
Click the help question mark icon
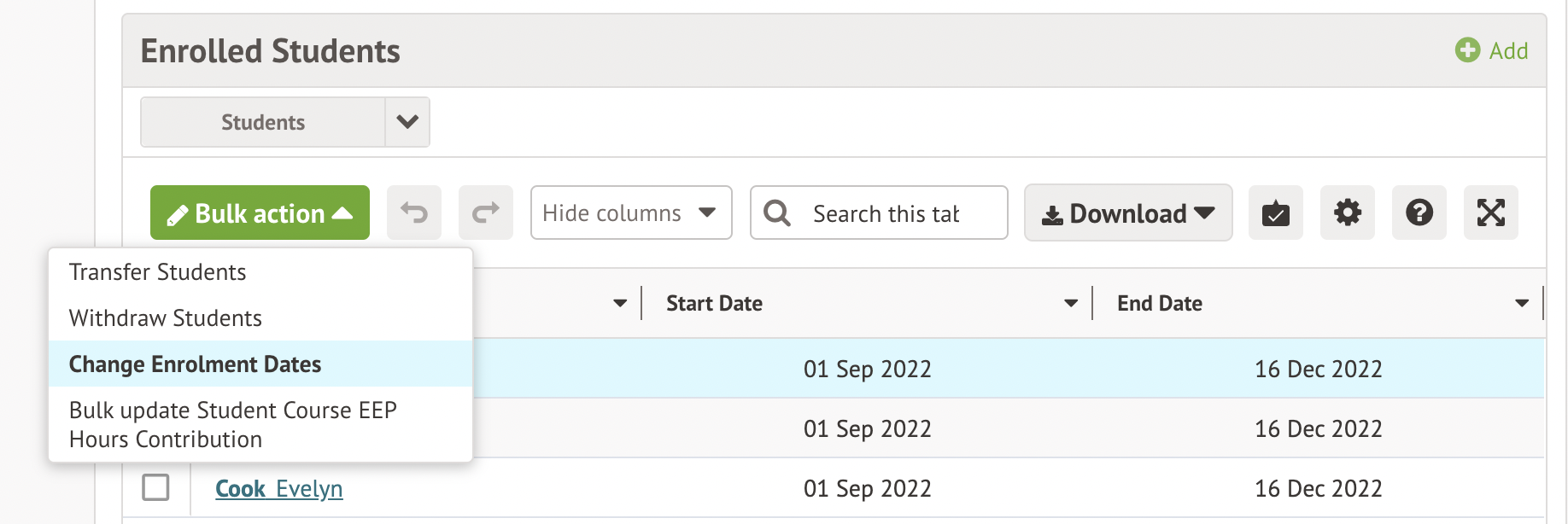coord(1419,213)
